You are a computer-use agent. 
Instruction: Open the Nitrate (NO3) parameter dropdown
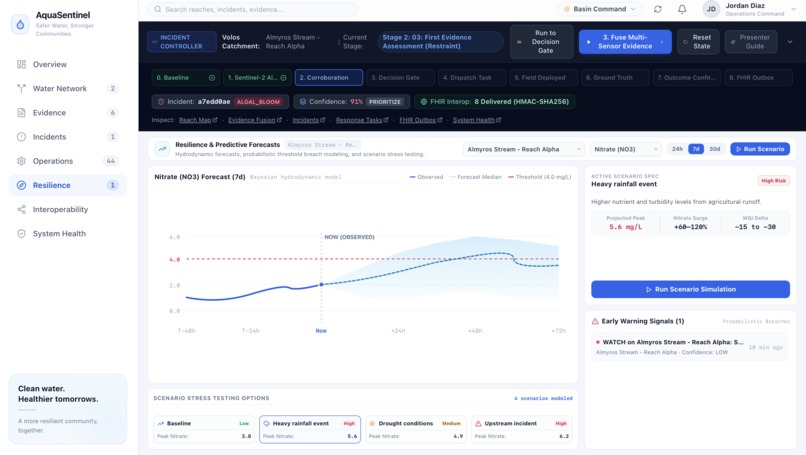click(626, 149)
